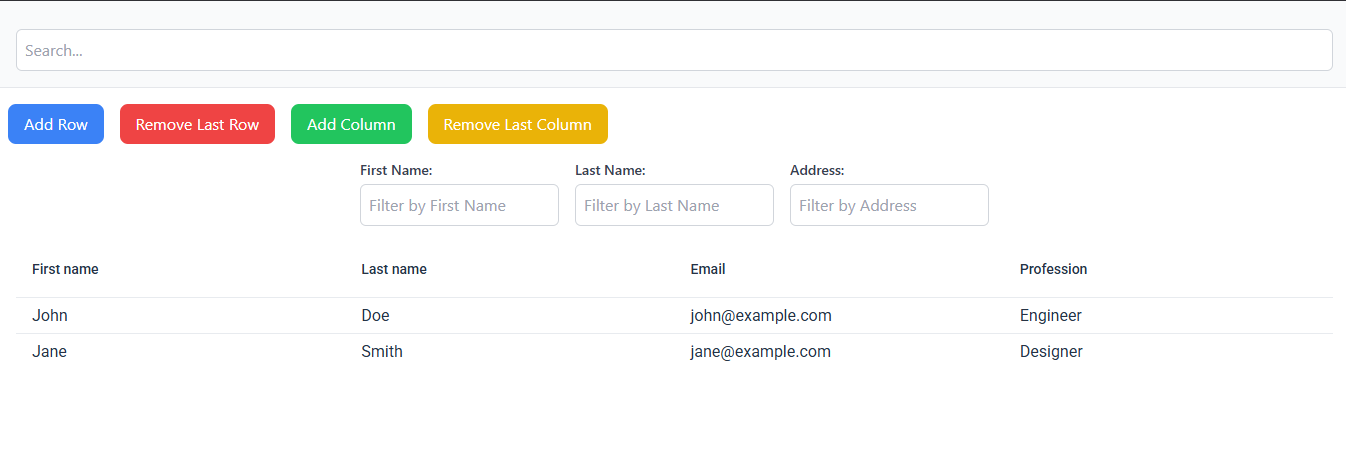Focus the Filter by Last Name field

tap(674, 205)
